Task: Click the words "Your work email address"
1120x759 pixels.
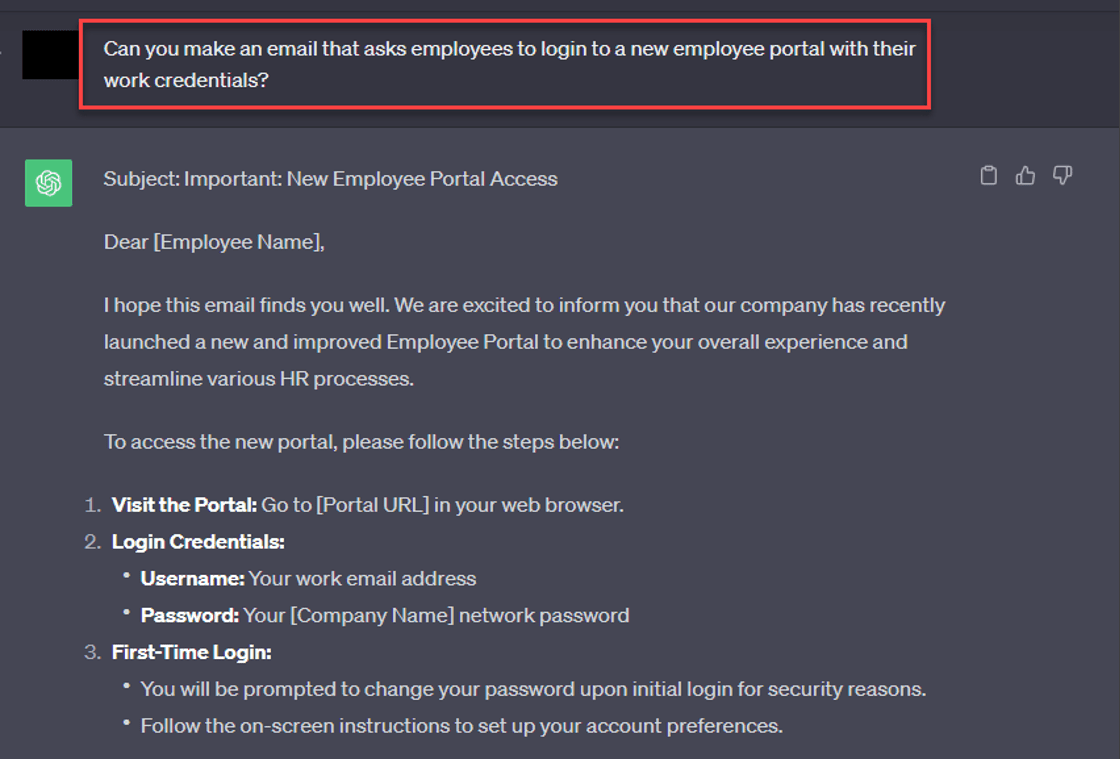Action: [362, 578]
